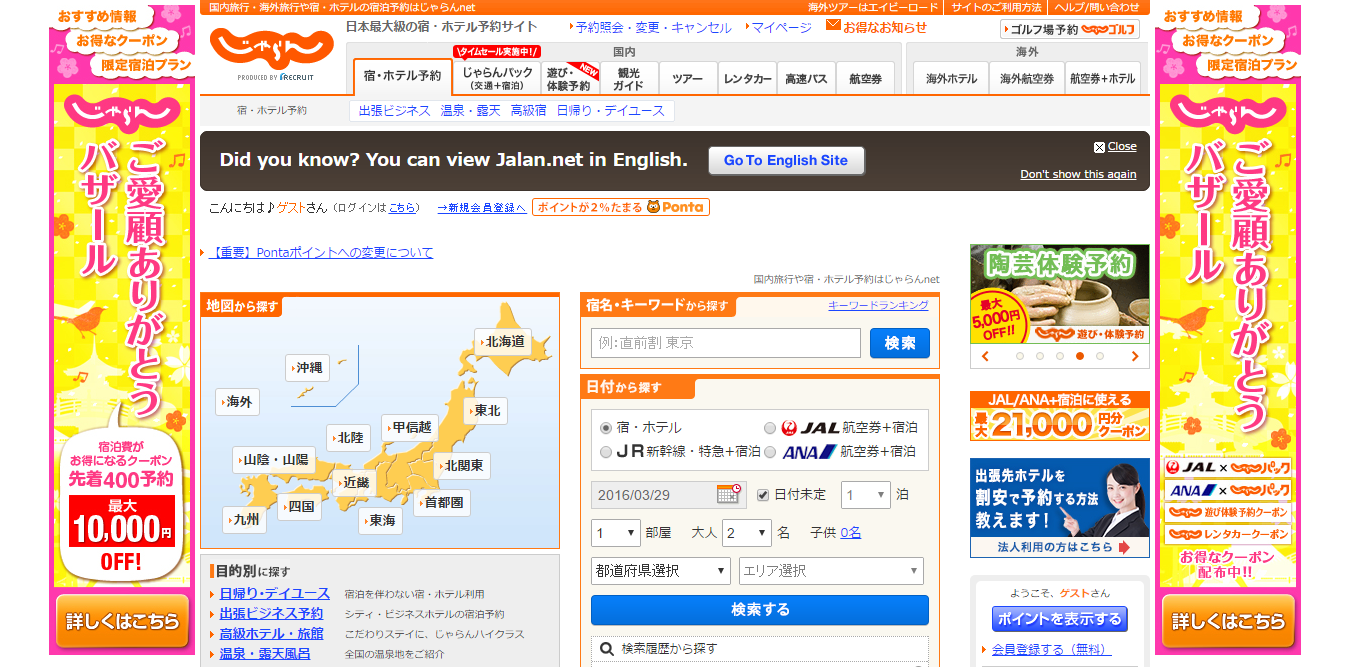1349x667 pixels.
Task: Open the キーワードランキング link
Action: click(x=878, y=305)
